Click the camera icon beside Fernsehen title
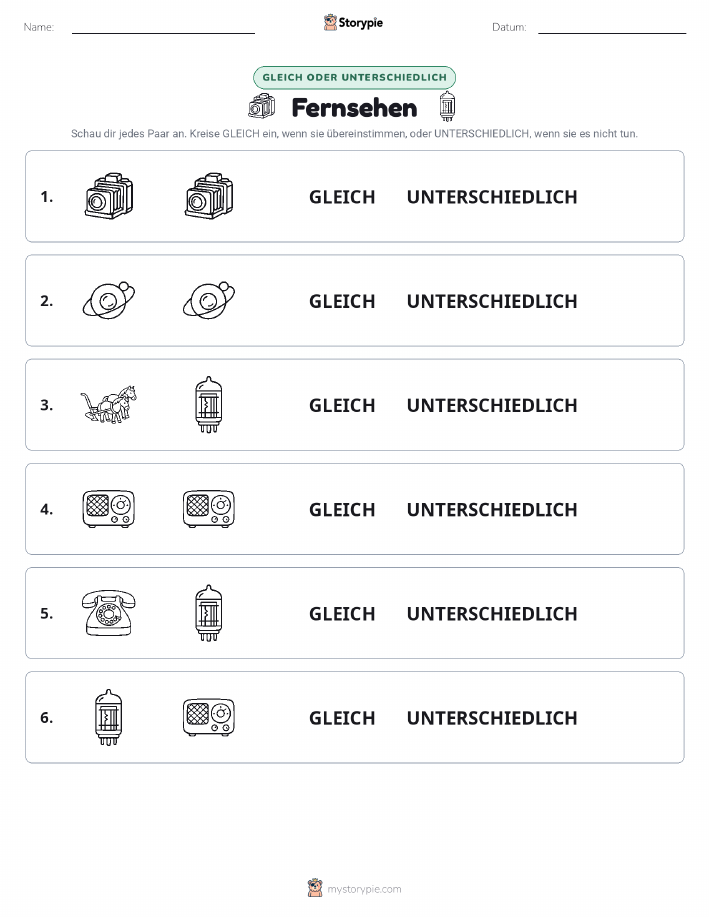Image resolution: width=709 pixels, height=917 pixels. coord(261,106)
